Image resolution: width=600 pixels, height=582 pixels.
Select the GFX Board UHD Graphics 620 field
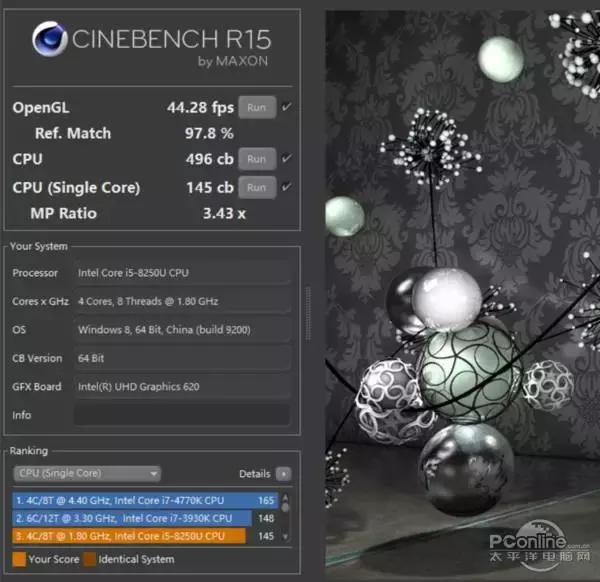pyautogui.click(x=182, y=387)
